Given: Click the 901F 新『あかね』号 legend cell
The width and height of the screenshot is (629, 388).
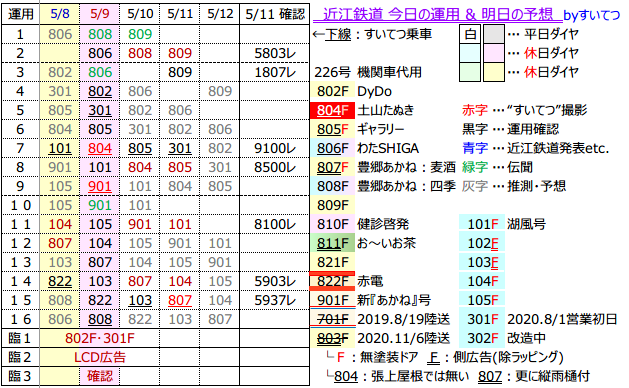Looking at the screenshot, I should (332, 300).
